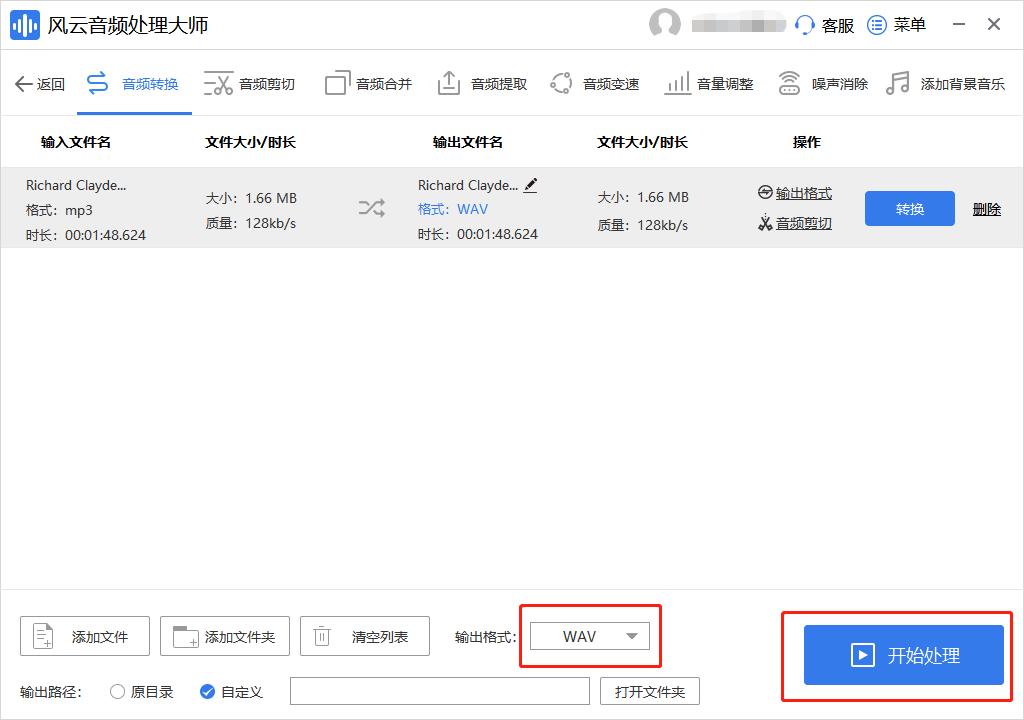Open the WAV output format dropdown

(x=589, y=635)
